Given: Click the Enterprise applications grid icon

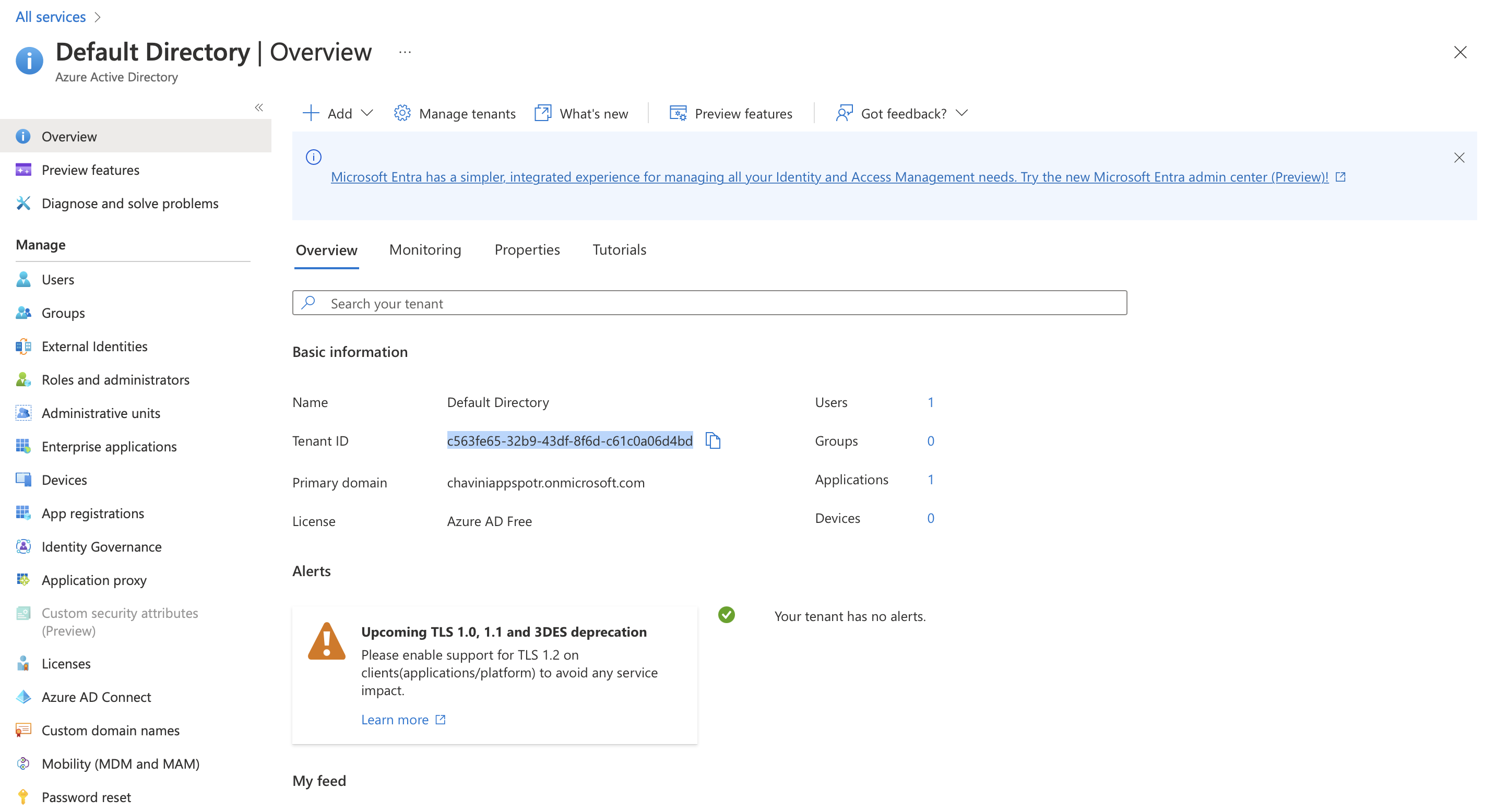Looking at the screenshot, I should (x=23, y=446).
